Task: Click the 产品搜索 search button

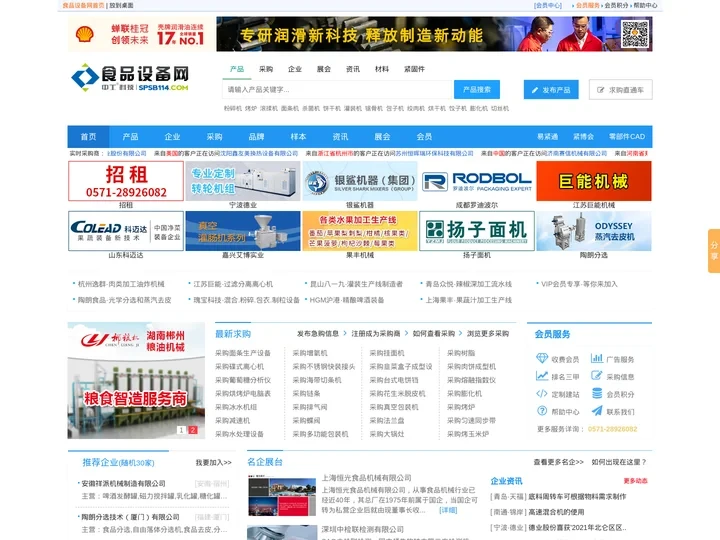Action: 477,90
